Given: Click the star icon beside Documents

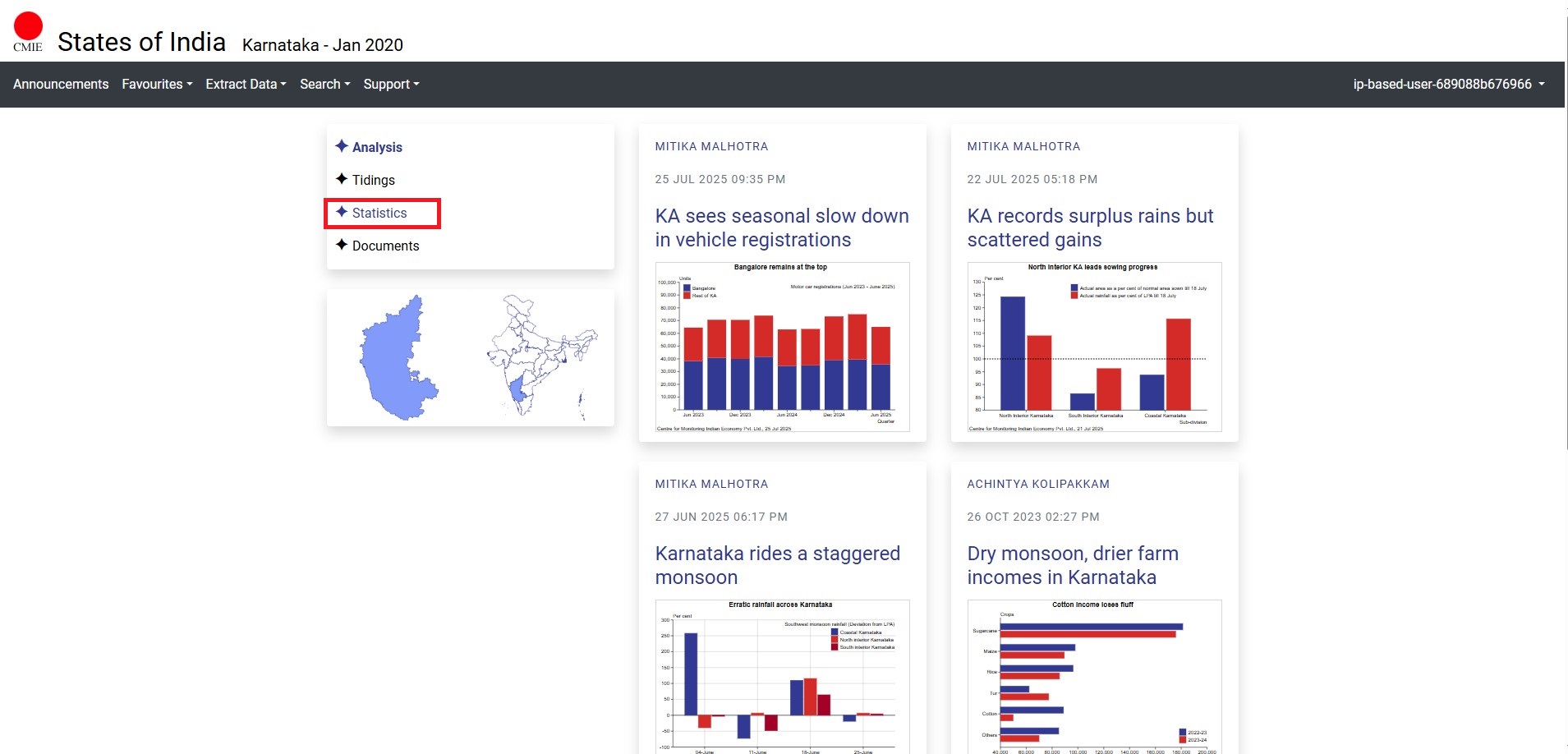Looking at the screenshot, I should pyautogui.click(x=342, y=245).
